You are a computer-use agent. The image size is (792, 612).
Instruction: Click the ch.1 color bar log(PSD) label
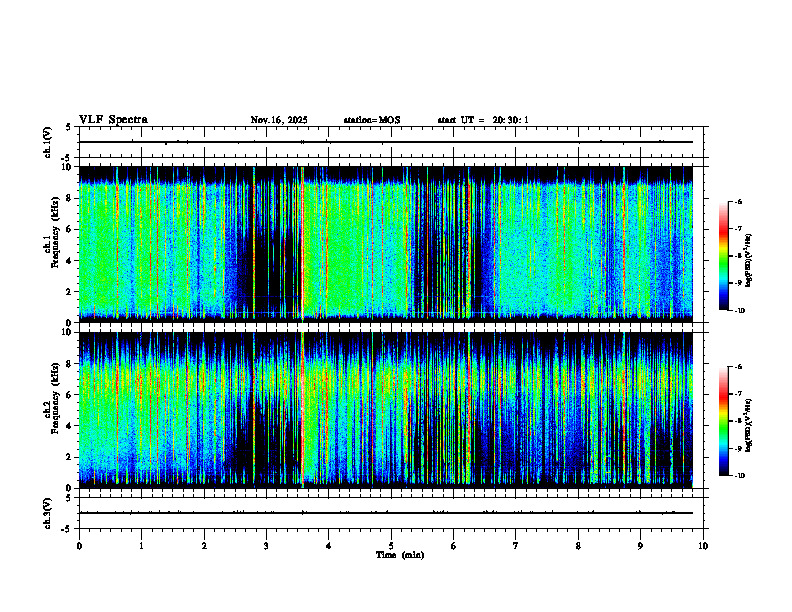click(x=749, y=260)
